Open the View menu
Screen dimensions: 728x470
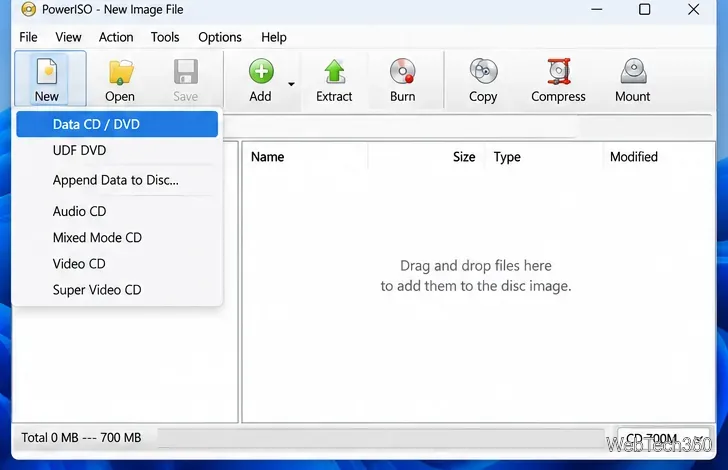point(68,37)
